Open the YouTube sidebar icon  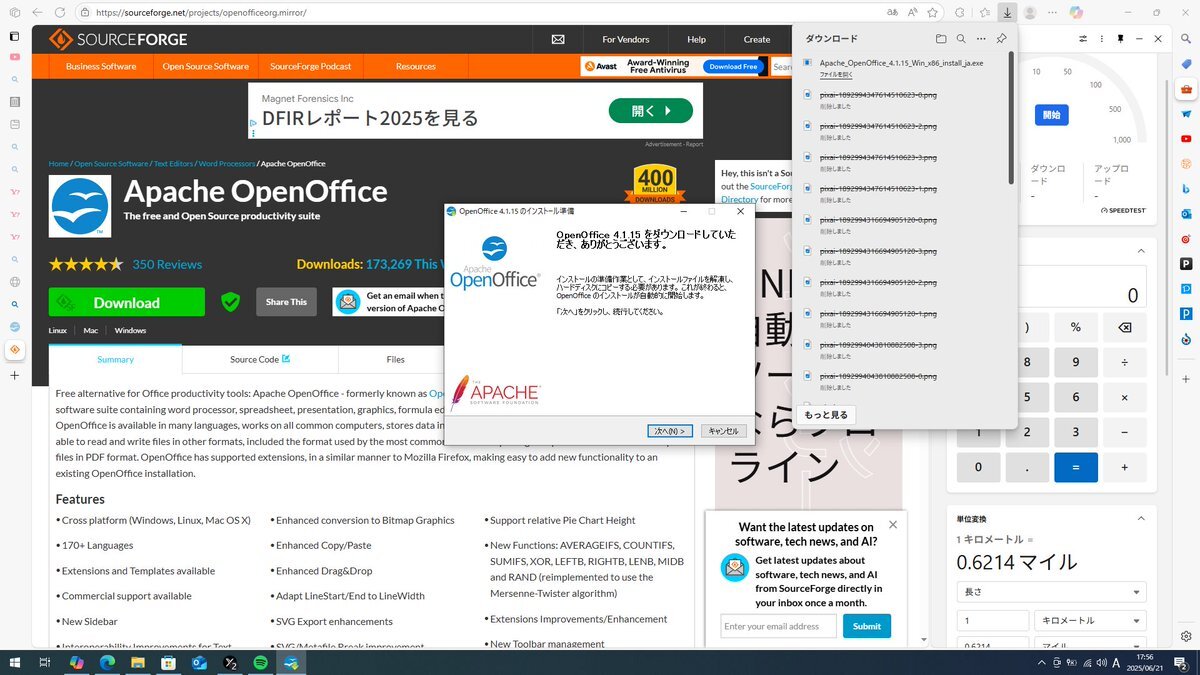point(1186,139)
